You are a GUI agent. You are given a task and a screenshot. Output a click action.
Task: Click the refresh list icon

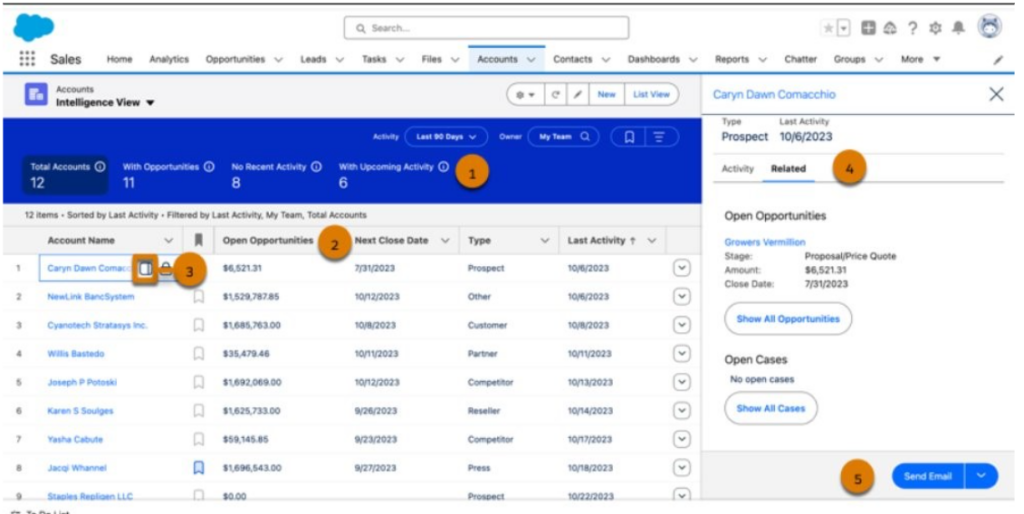coord(555,94)
